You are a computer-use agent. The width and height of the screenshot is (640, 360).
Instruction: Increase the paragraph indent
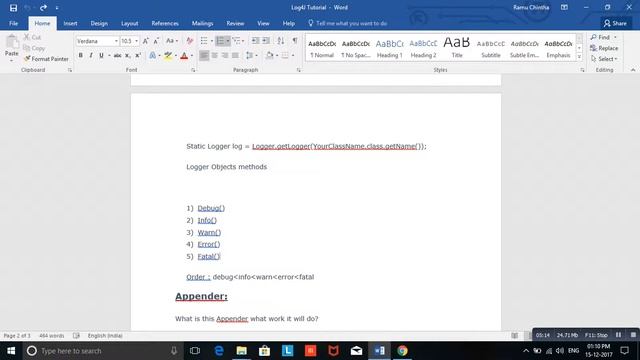click(266, 41)
